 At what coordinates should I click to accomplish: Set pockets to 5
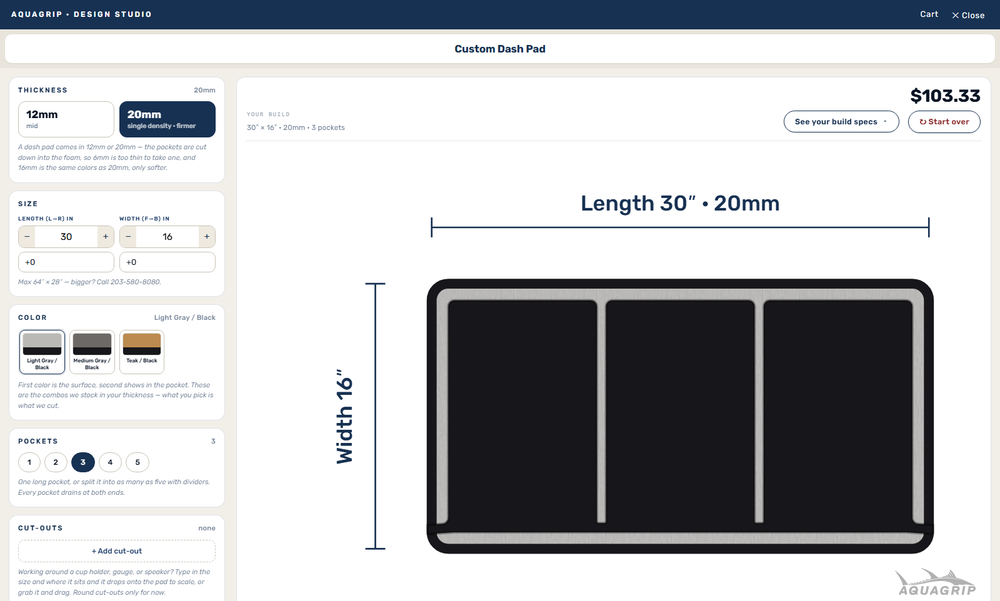[x=138, y=462]
